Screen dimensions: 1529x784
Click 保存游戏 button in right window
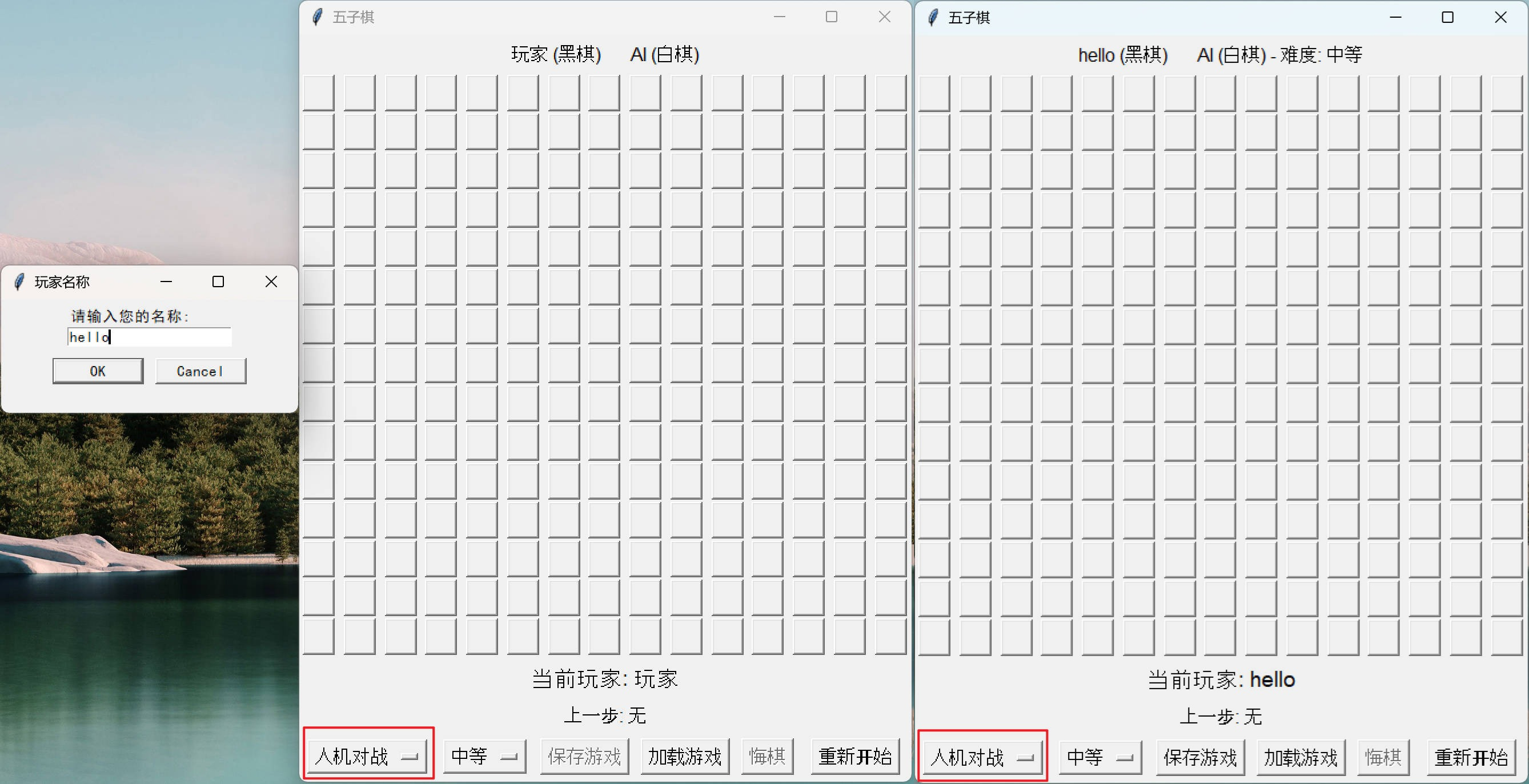pos(1199,757)
